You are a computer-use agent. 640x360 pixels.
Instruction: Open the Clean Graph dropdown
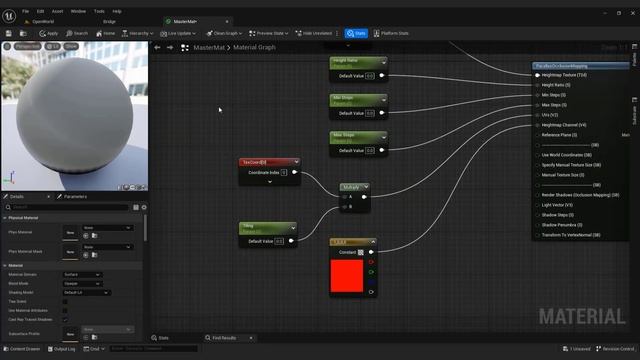[224, 33]
